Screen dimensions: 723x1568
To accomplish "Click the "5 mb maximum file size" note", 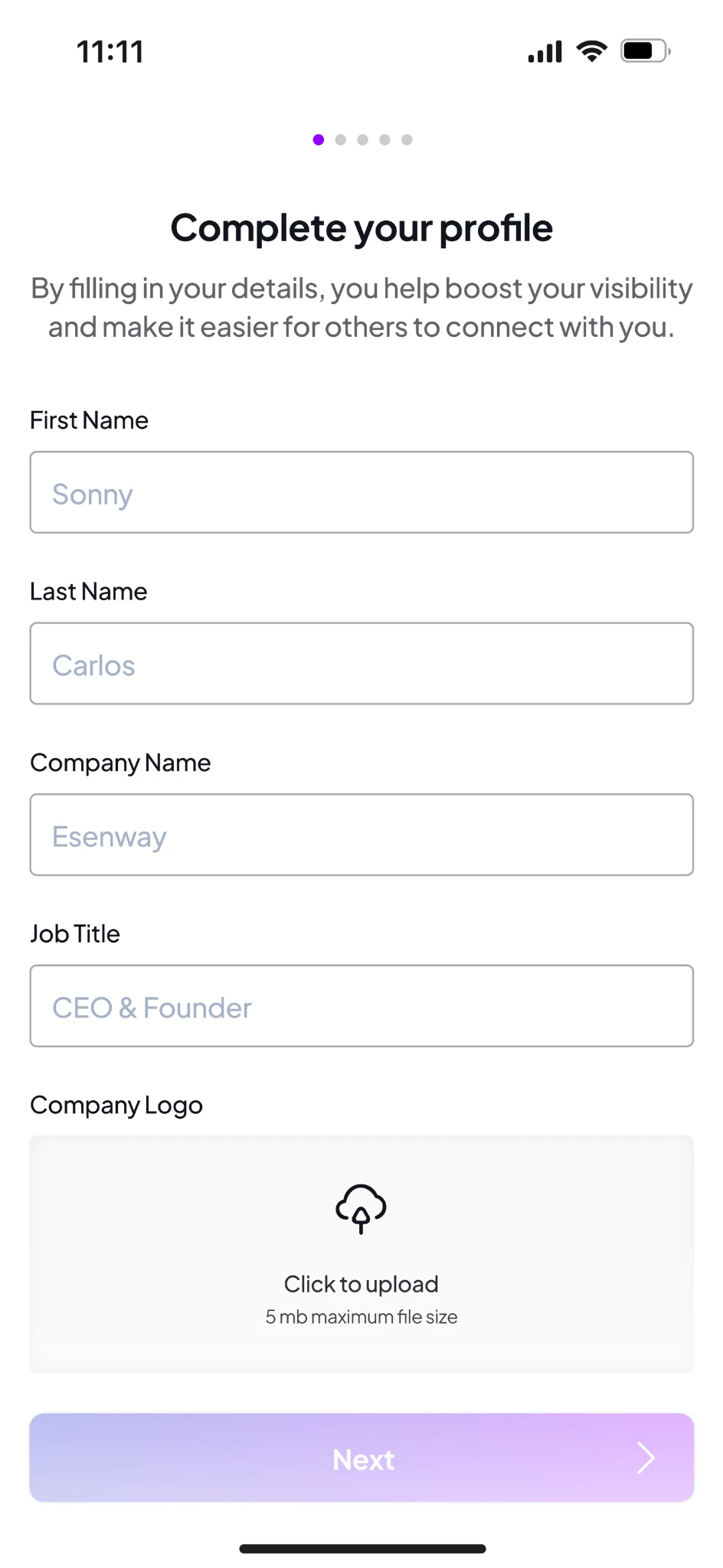I will (361, 1317).
